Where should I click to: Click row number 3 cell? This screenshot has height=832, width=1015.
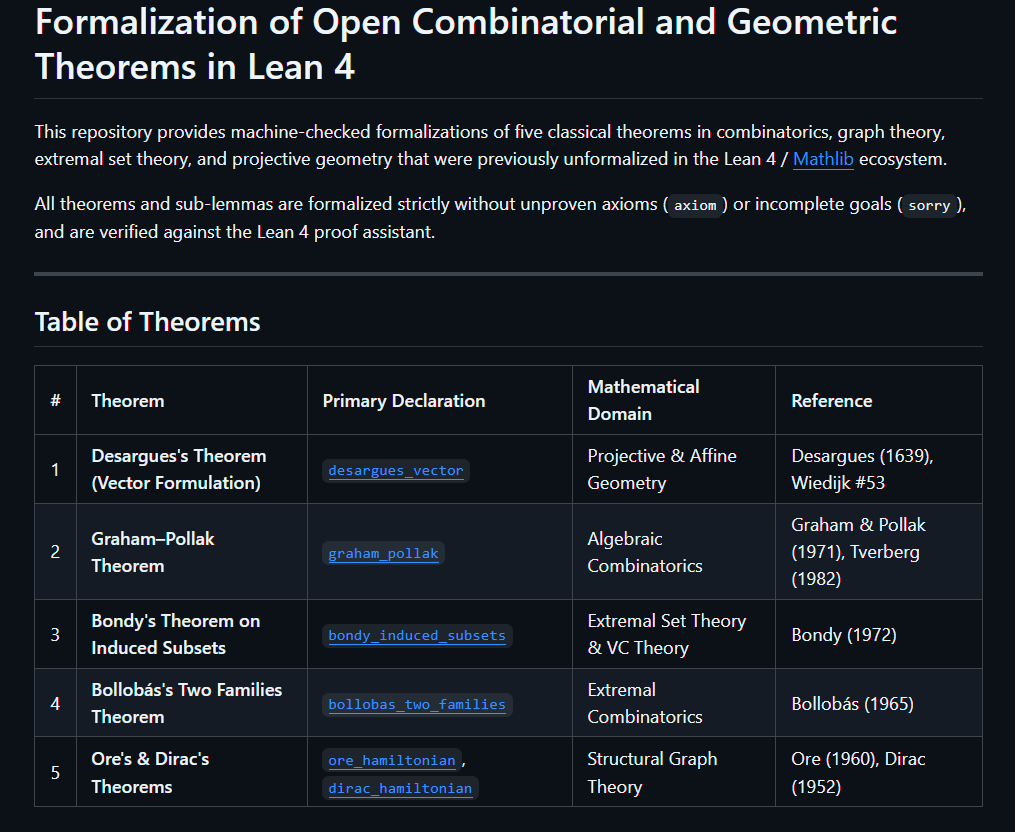click(56, 634)
